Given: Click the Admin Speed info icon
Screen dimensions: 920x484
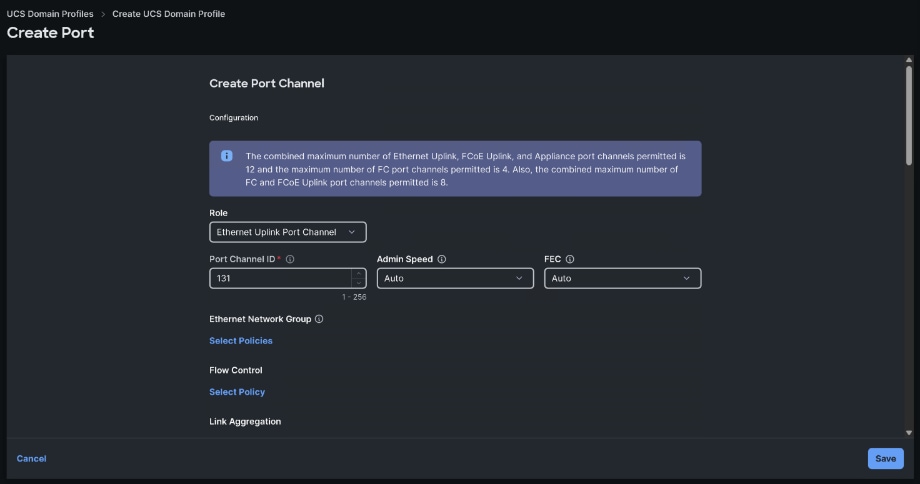Looking at the screenshot, I should click(x=442, y=259).
